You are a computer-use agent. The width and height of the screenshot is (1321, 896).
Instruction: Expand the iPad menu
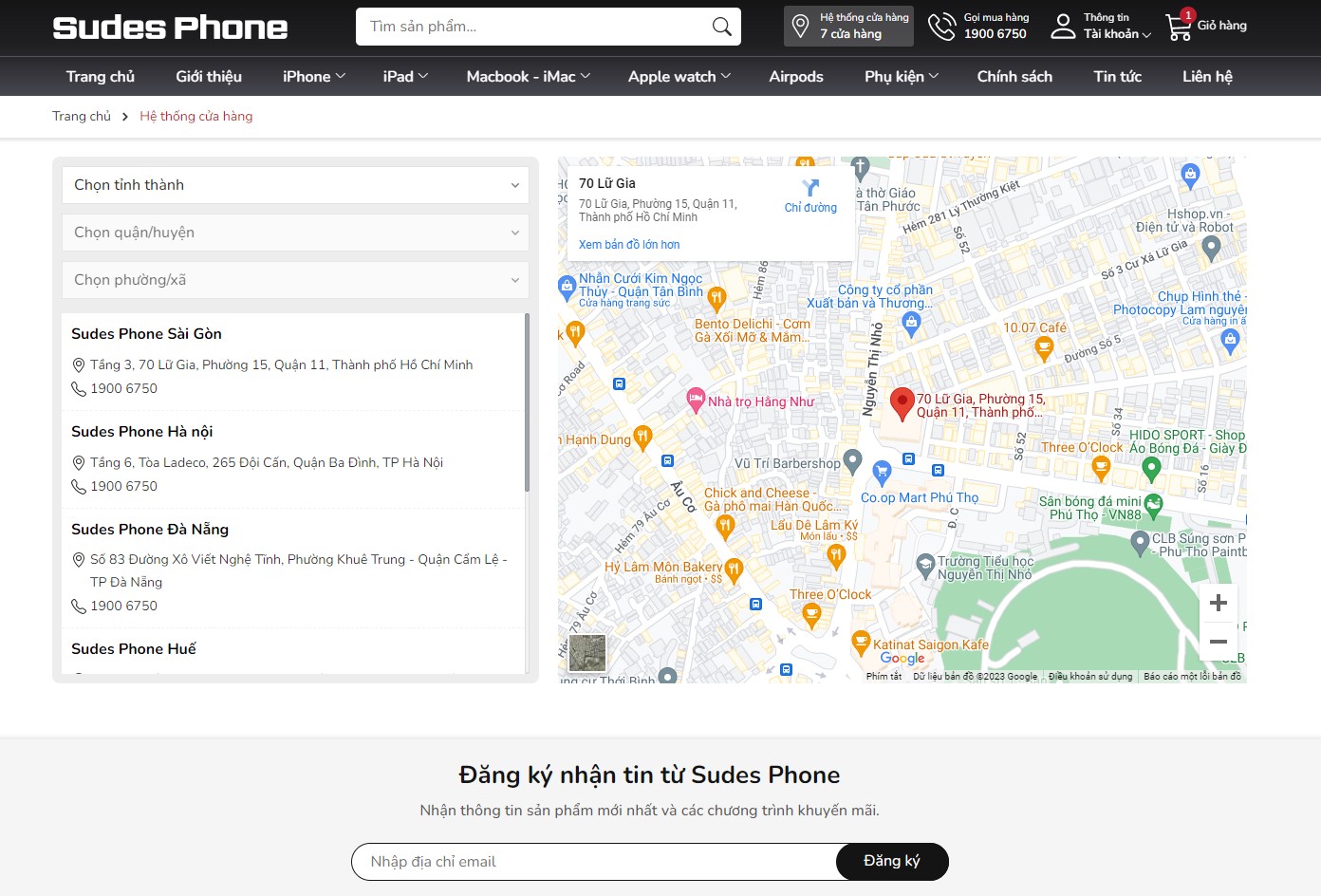(405, 77)
